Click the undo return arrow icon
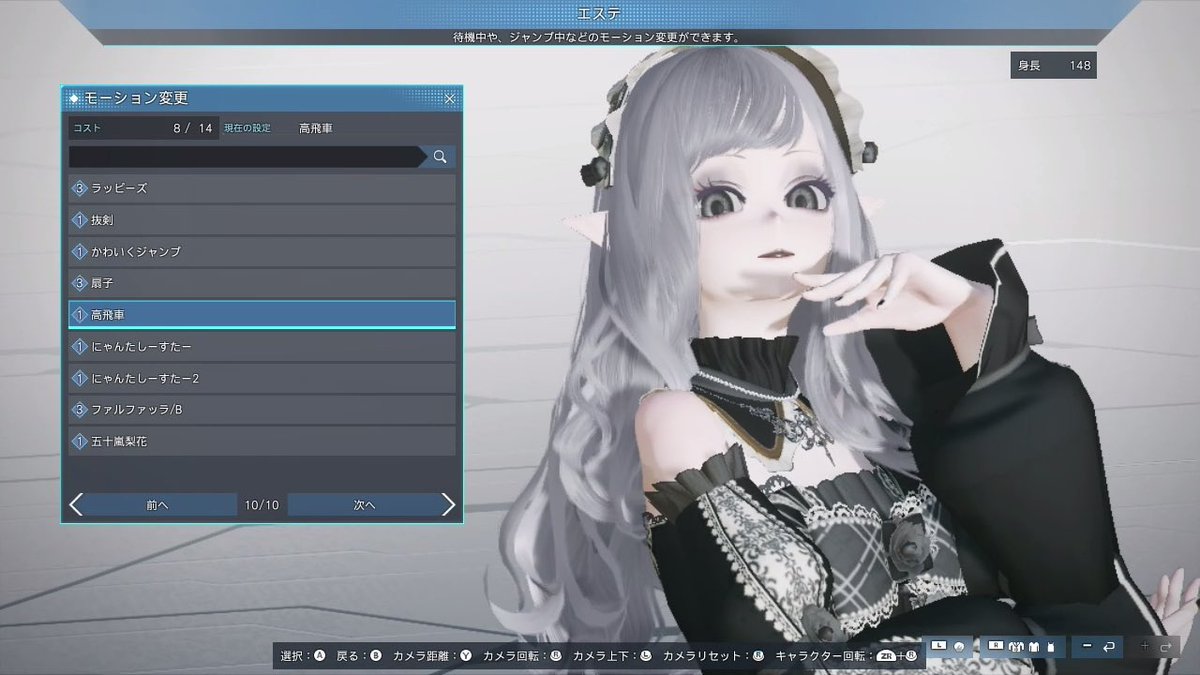Screen dimensions: 1200x675 [1109, 647]
